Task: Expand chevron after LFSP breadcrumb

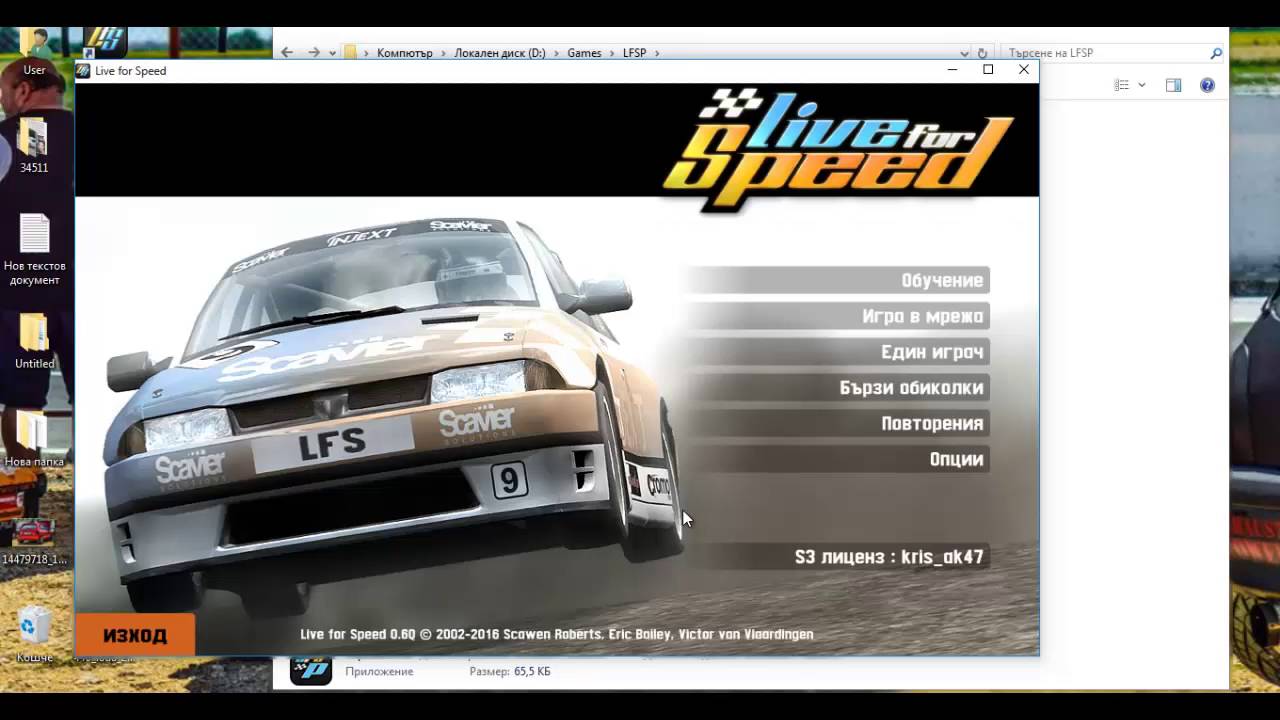Action: [657, 53]
